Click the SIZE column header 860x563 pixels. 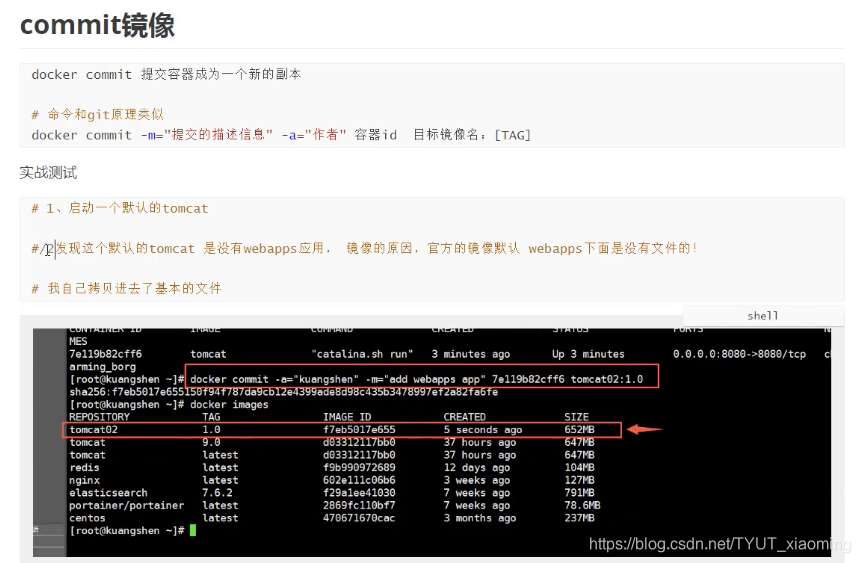click(x=576, y=417)
